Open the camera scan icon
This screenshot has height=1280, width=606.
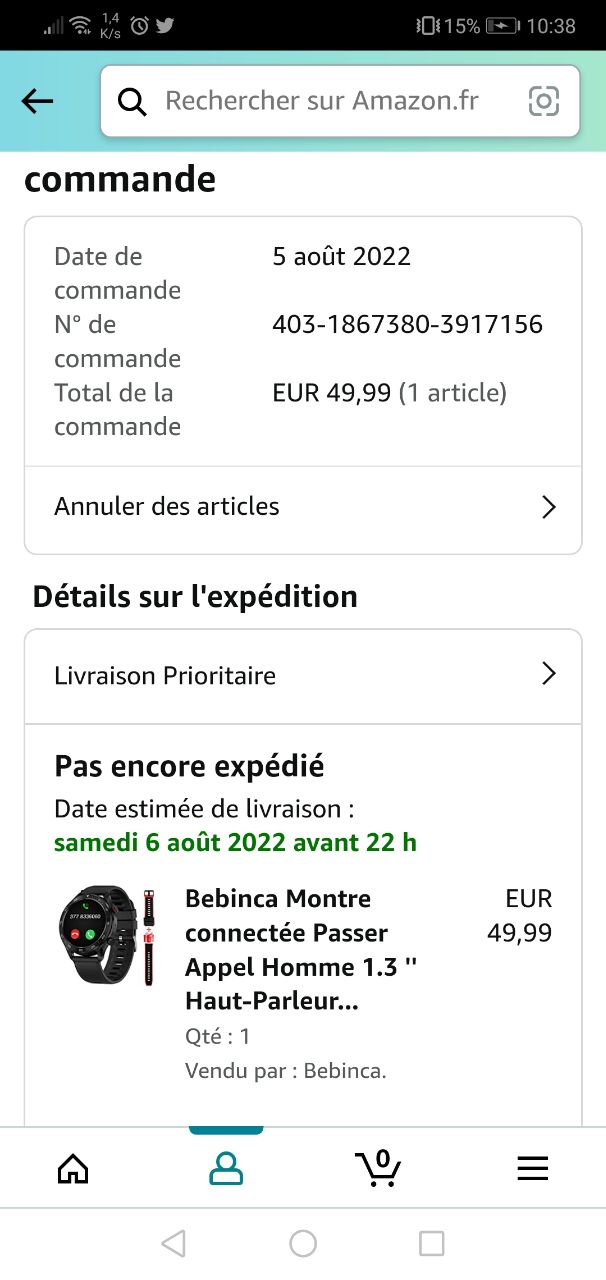click(x=543, y=101)
